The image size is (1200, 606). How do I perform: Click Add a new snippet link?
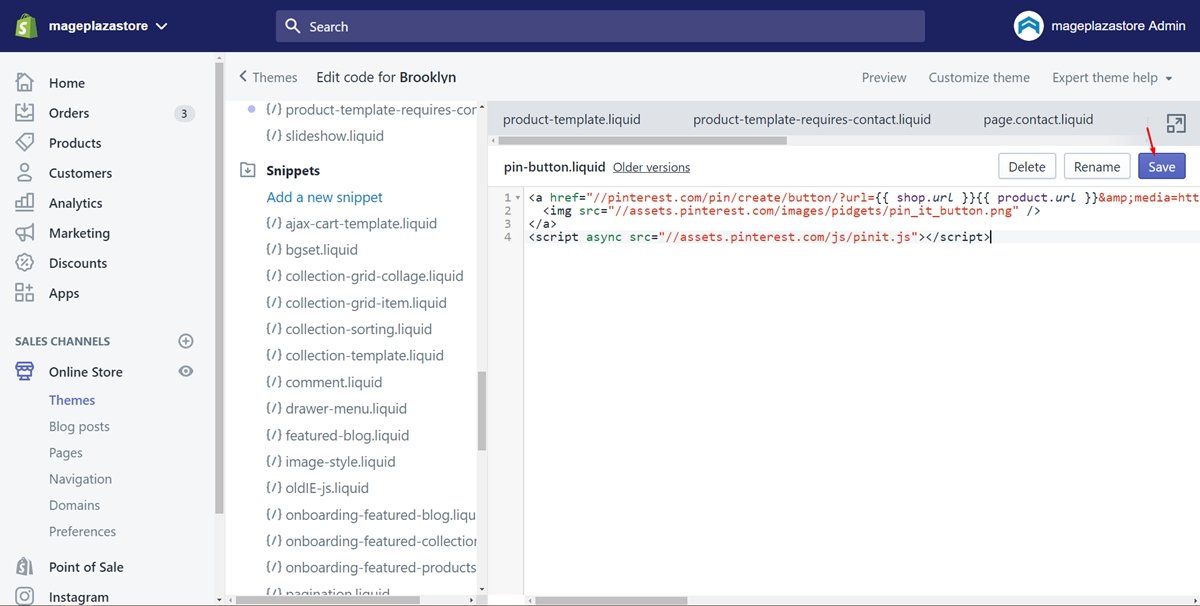coord(325,197)
